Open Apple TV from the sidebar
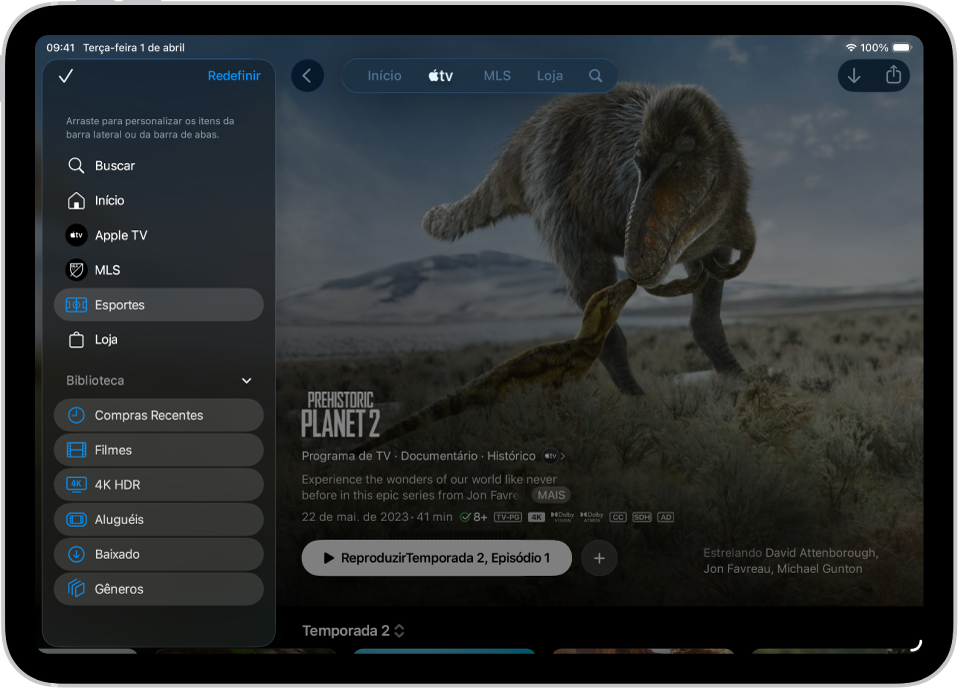The width and height of the screenshot is (960, 689). tap(76, 235)
